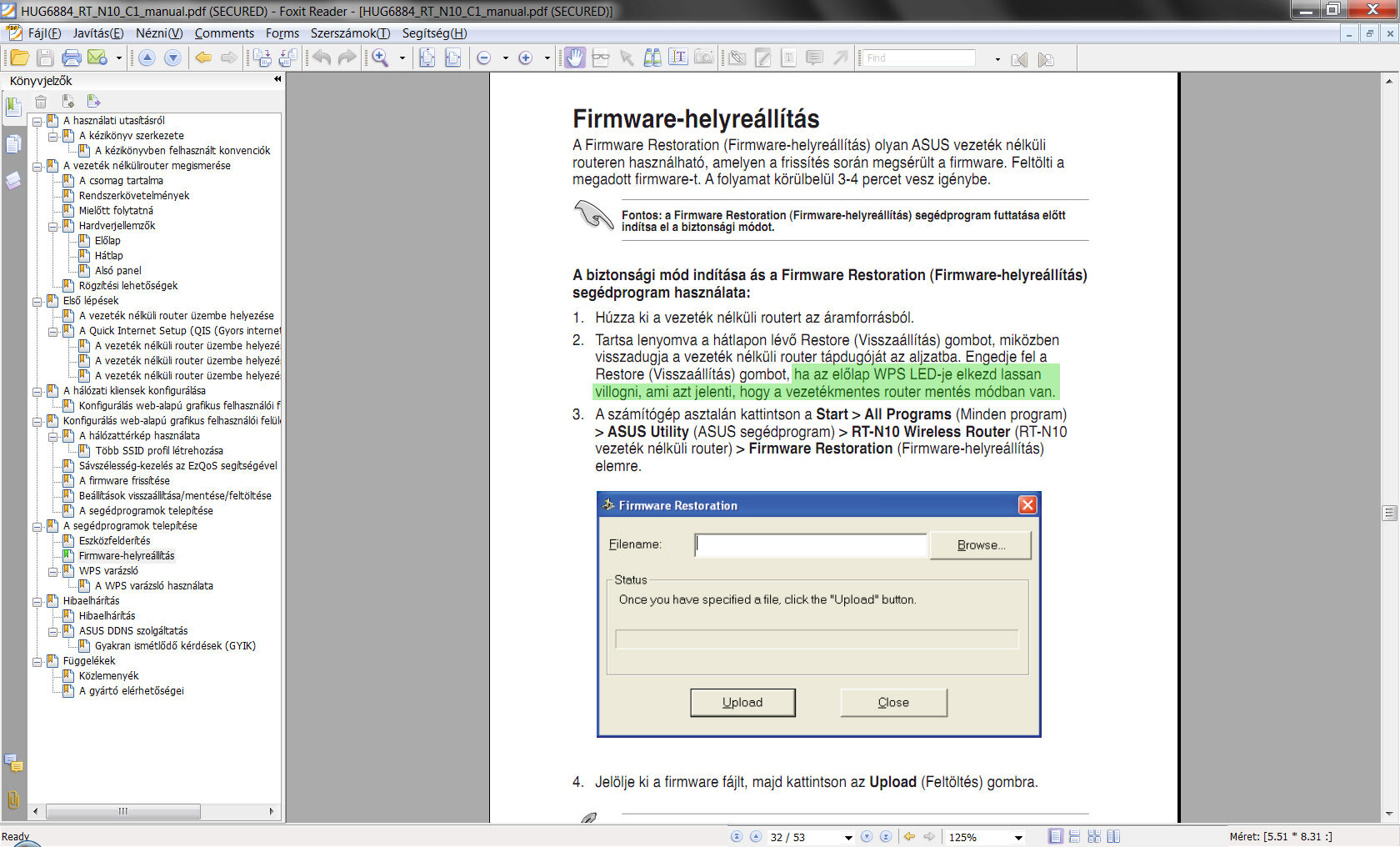The image size is (1400, 847).
Task: Open the Szerszámok(T) menu
Action: (x=350, y=33)
